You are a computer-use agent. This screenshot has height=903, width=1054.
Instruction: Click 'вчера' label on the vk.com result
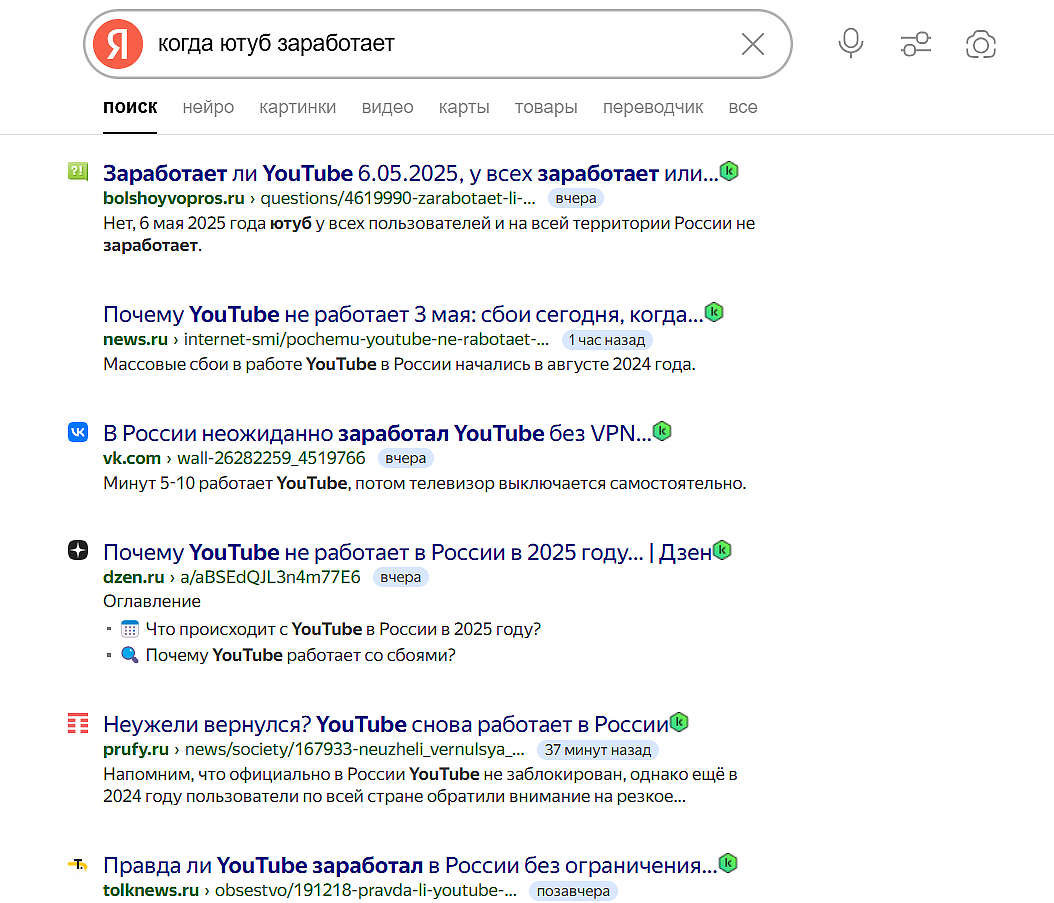click(405, 459)
